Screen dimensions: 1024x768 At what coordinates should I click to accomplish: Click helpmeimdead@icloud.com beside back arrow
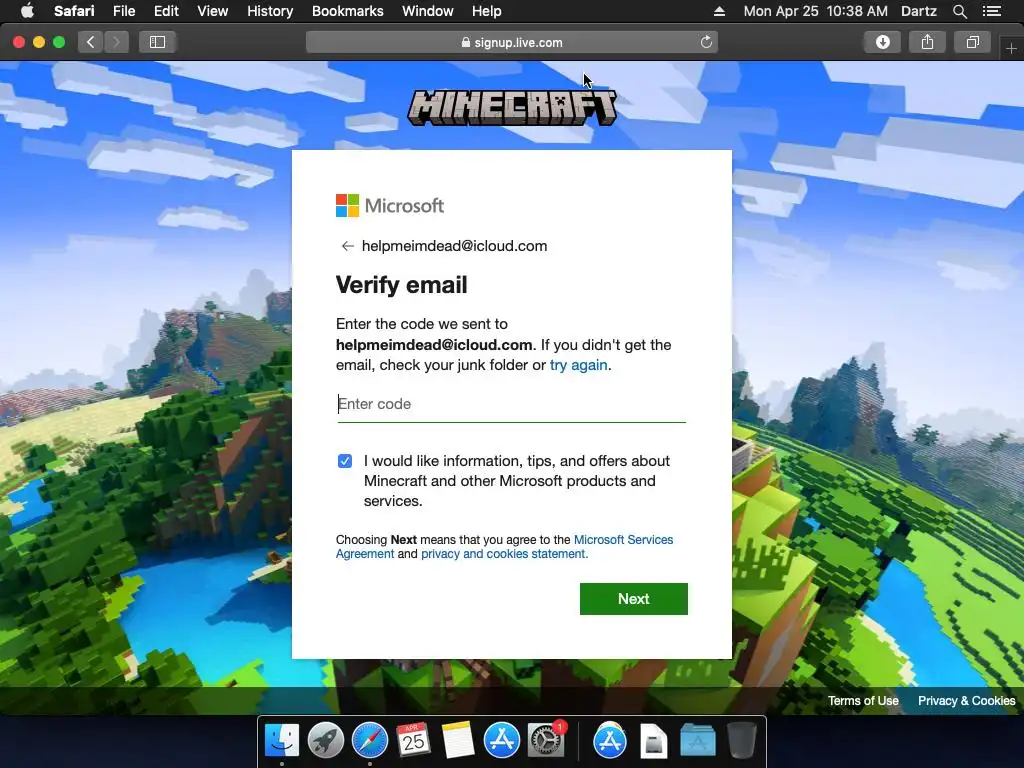455,246
